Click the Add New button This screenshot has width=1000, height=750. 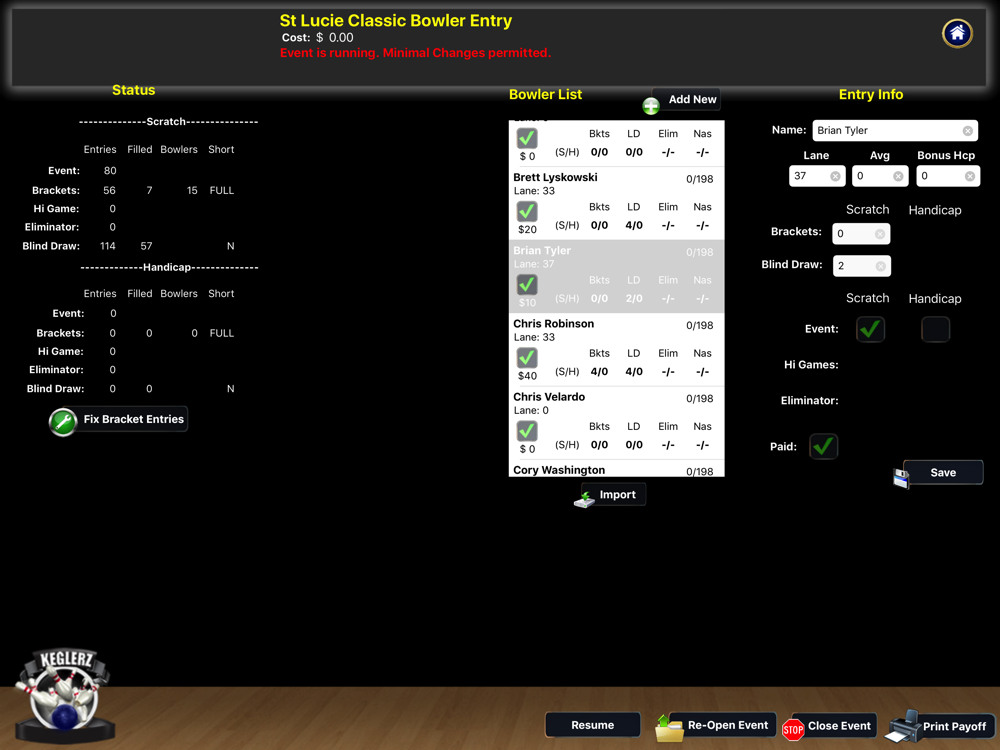pos(686,99)
